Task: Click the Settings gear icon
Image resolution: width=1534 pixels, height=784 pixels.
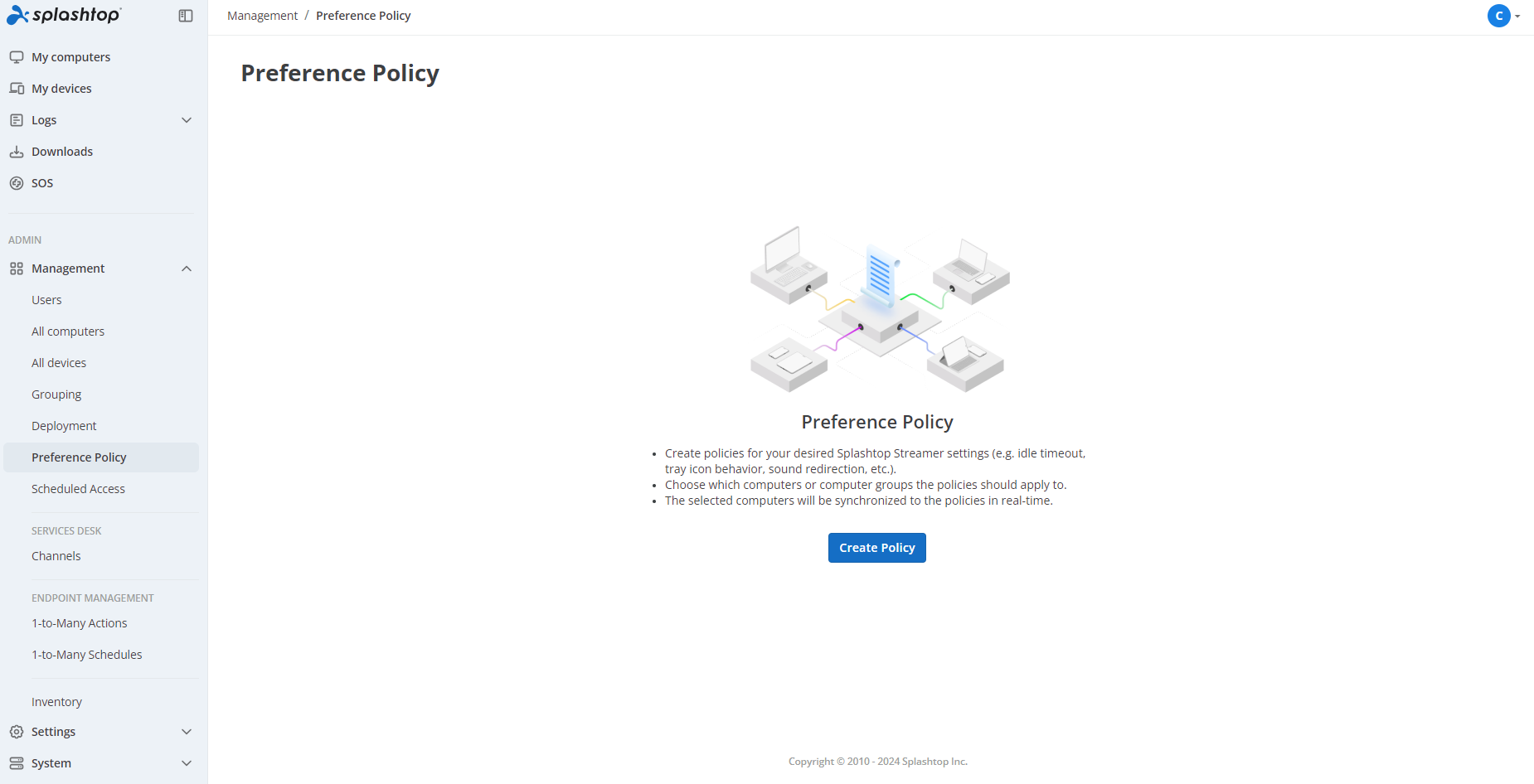Action: point(17,732)
